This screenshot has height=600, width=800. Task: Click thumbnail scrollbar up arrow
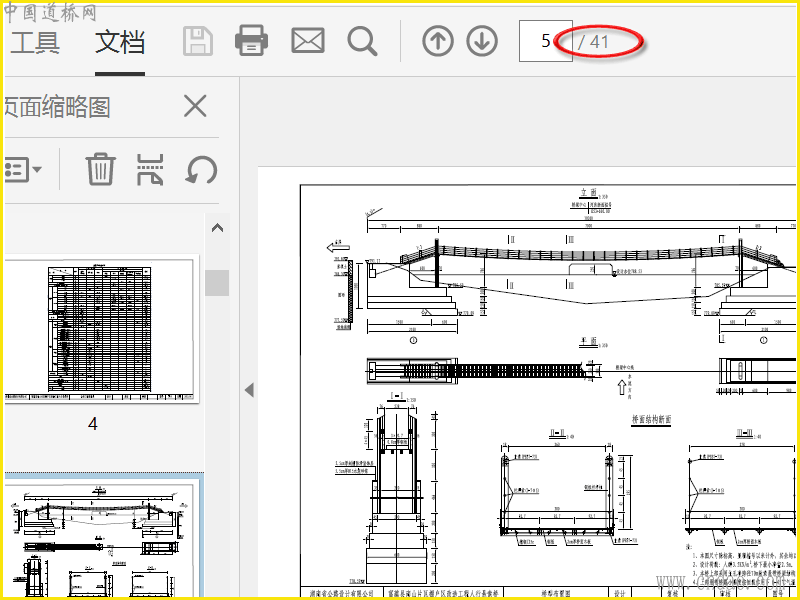[x=217, y=228]
